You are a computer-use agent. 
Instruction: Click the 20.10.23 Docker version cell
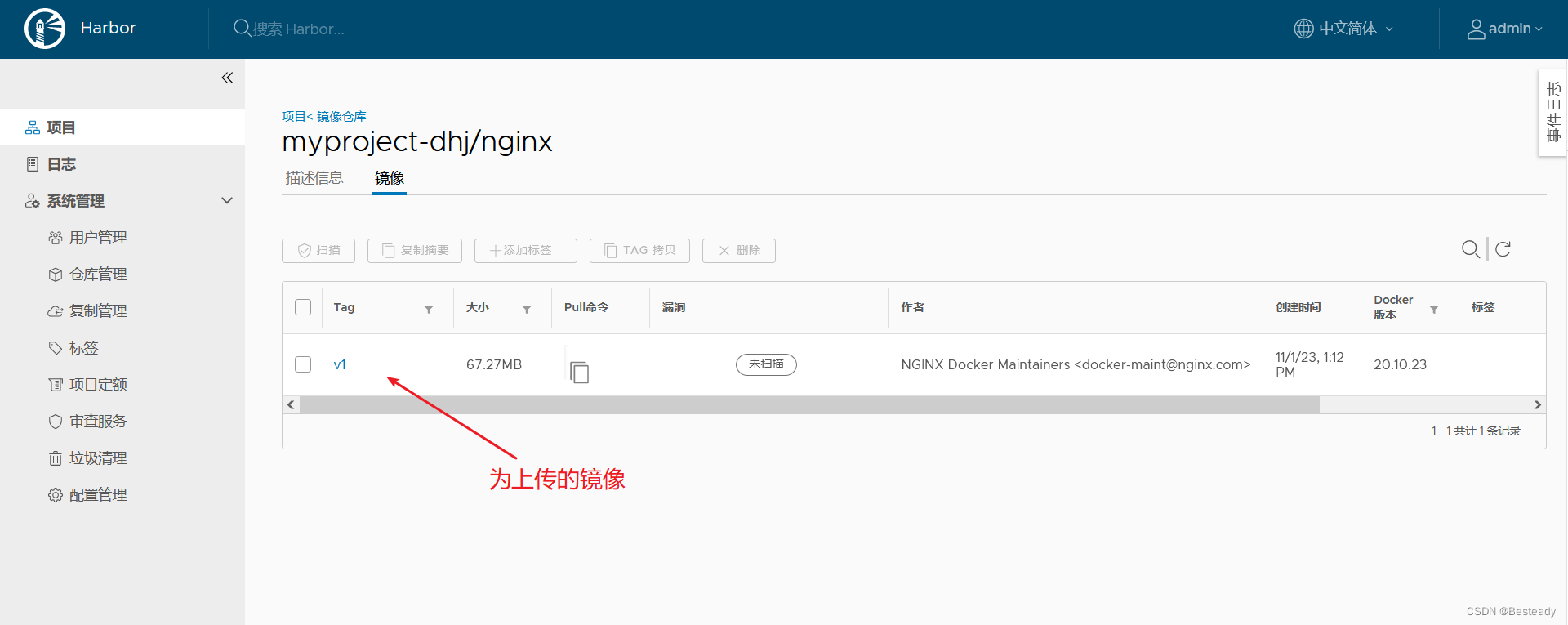click(1400, 364)
